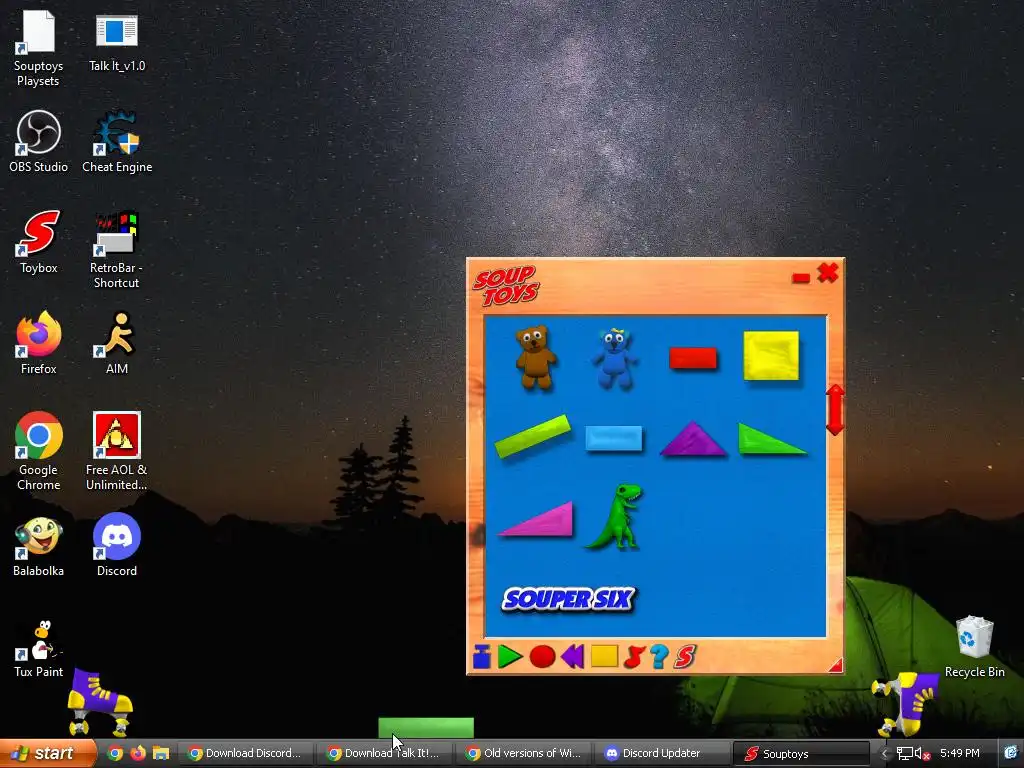Select the long green plank toy

pyautogui.click(x=533, y=436)
